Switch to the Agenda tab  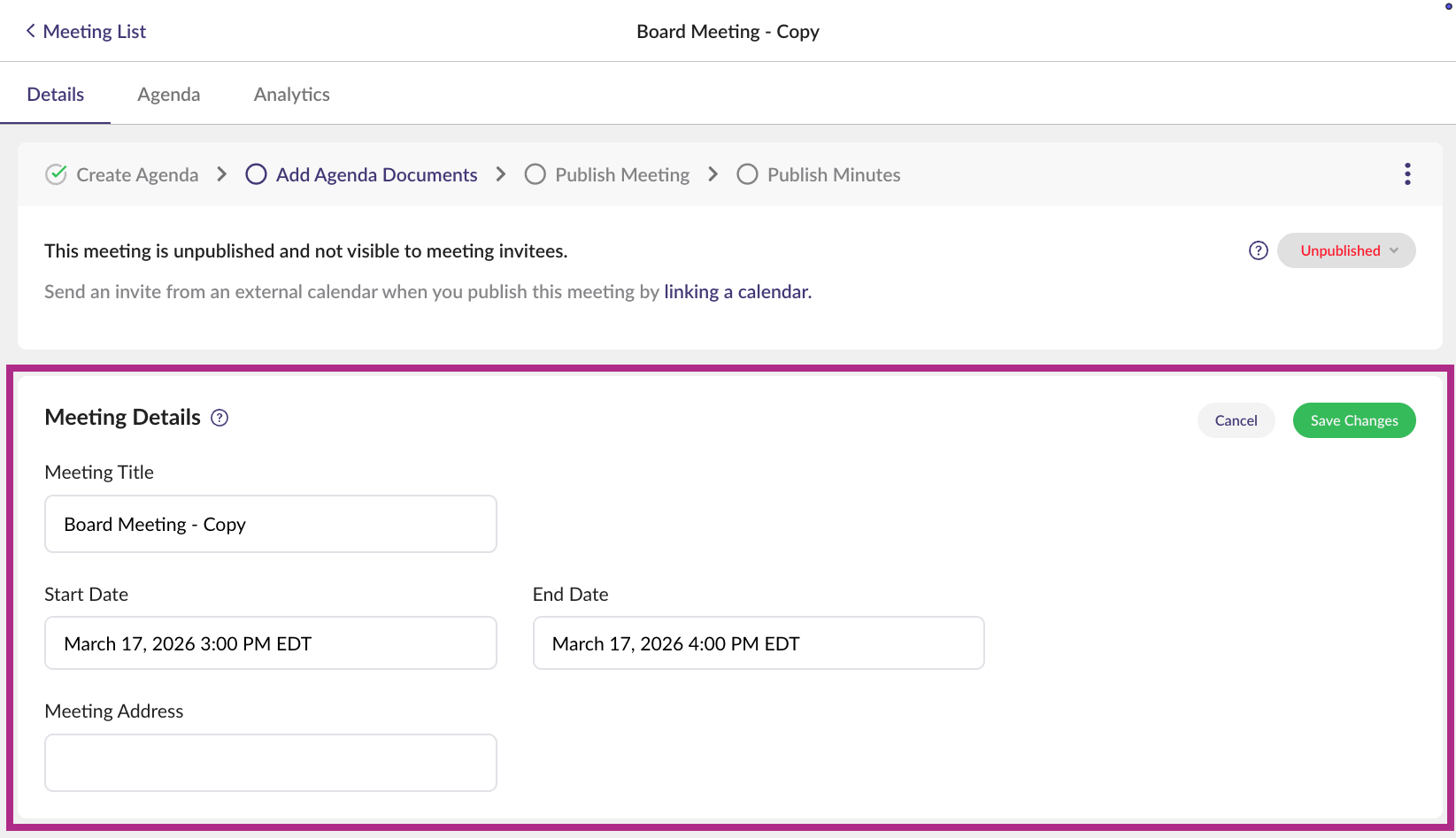(x=168, y=95)
